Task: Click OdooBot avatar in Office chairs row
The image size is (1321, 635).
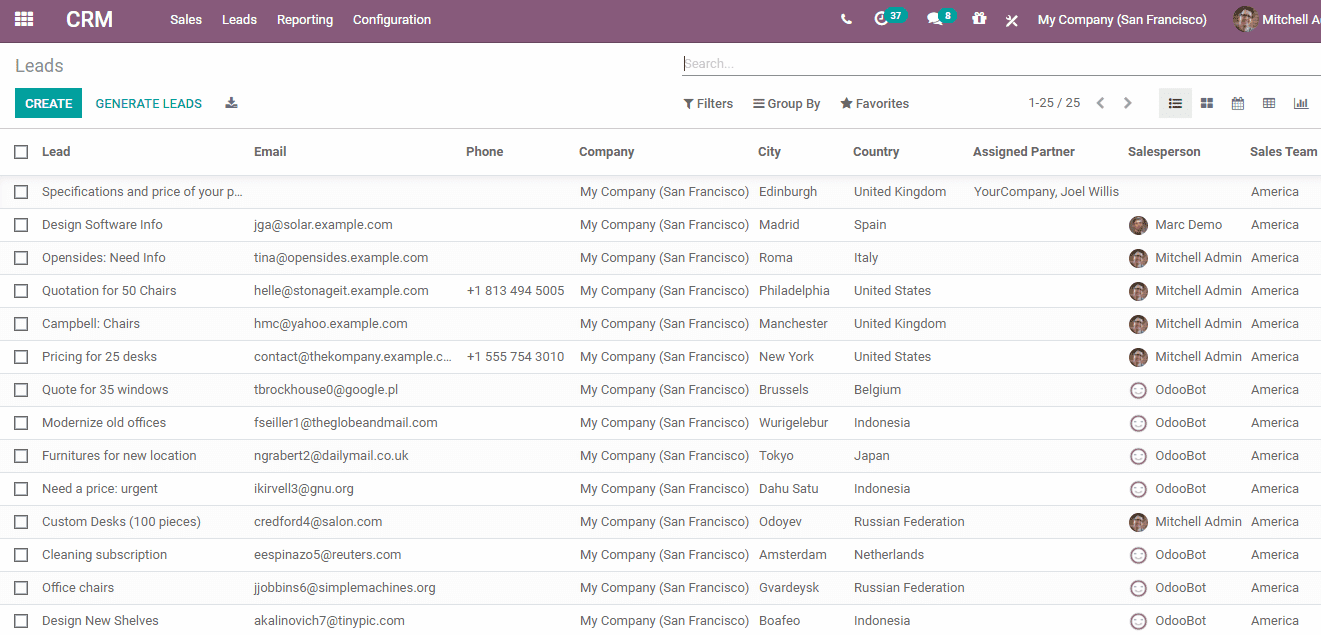Action: [x=1138, y=588]
